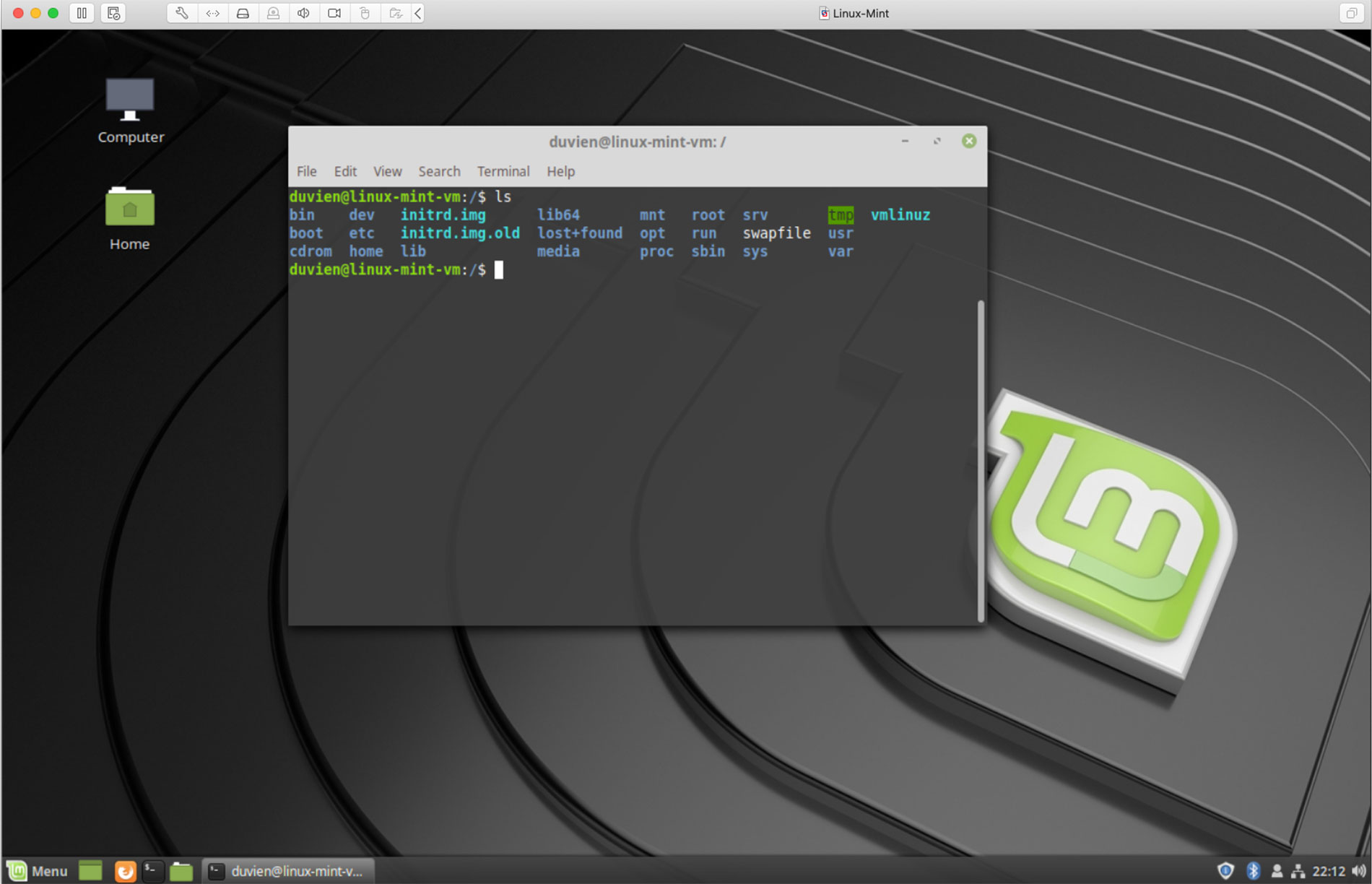Click the shared folder sync icon
1372x884 pixels.
[x=396, y=13]
